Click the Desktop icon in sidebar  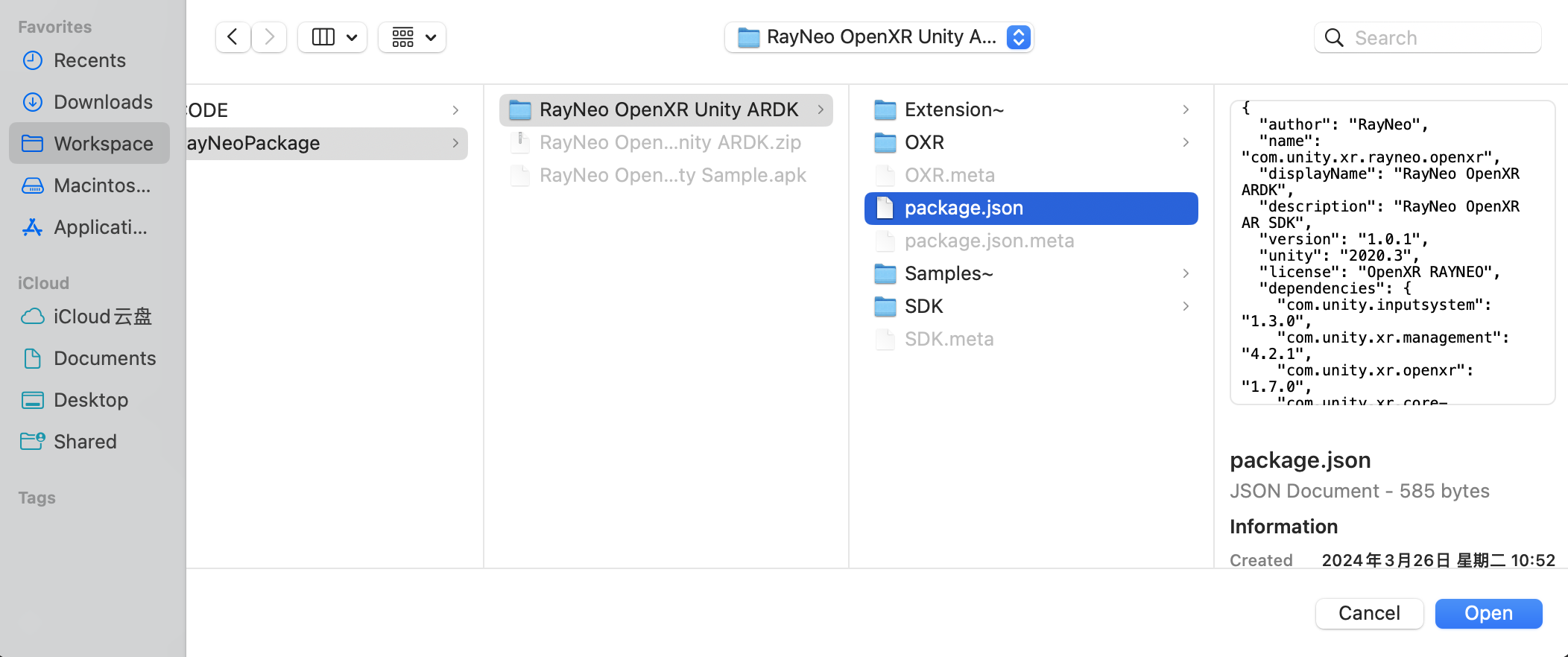click(x=33, y=400)
